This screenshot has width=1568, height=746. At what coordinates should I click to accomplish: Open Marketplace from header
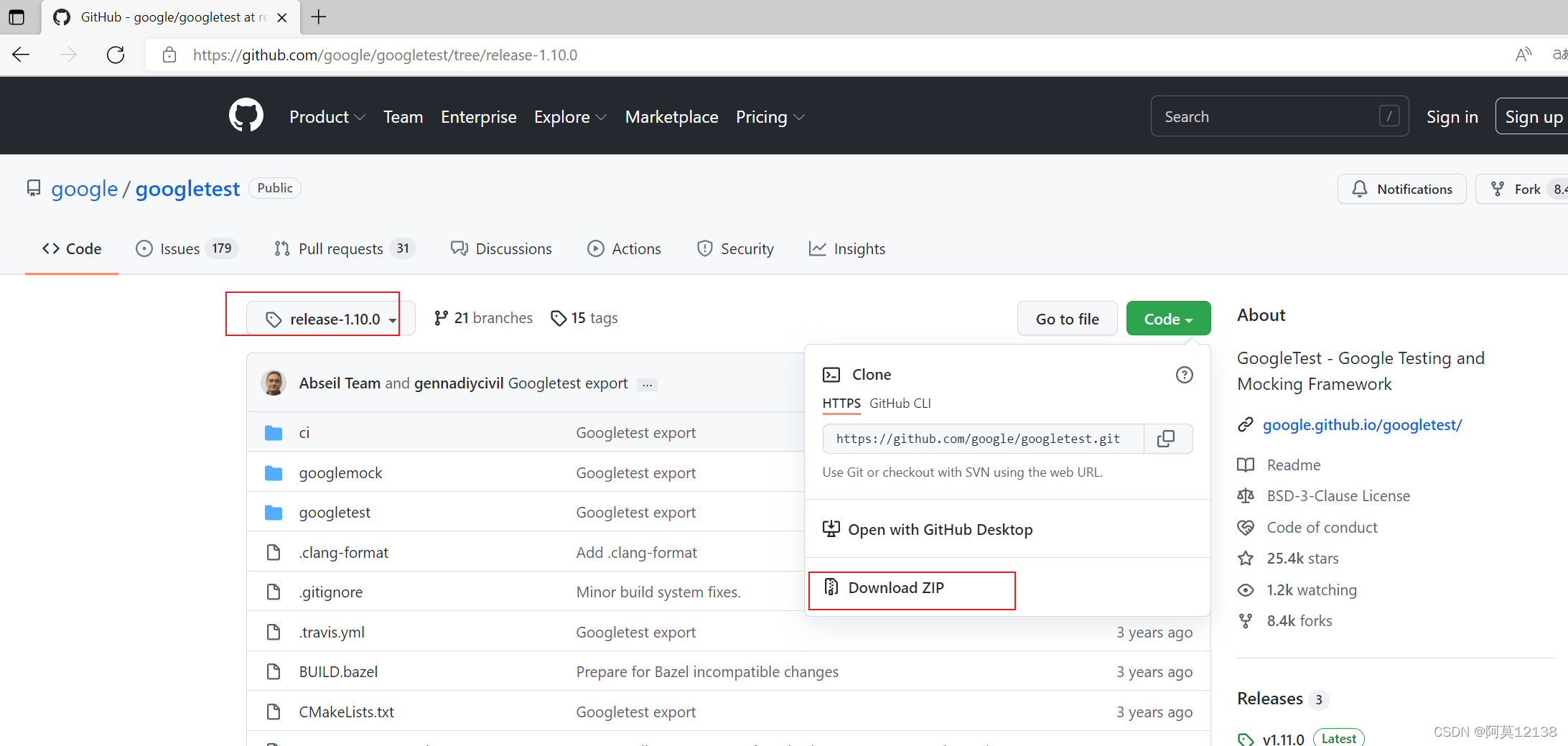(671, 117)
